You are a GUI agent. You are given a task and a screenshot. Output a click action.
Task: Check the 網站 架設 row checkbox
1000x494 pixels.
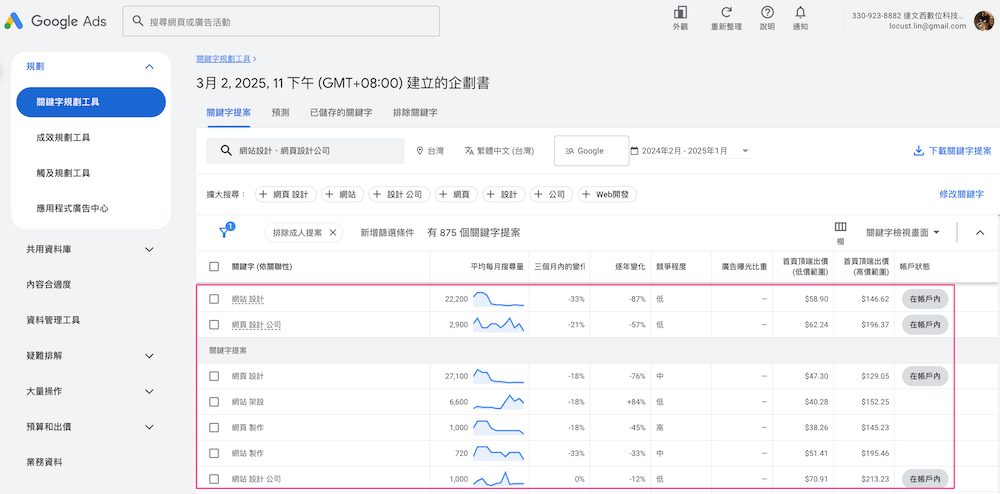pos(214,402)
